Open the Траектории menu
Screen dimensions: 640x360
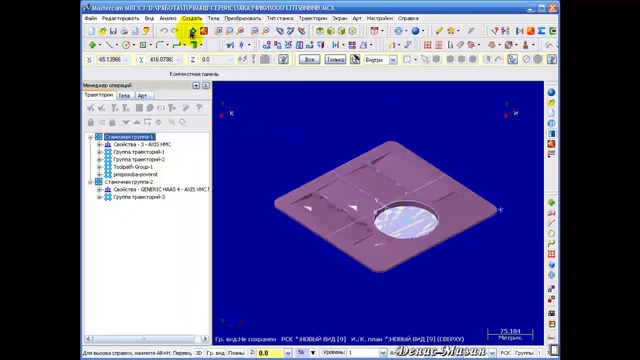[313, 18]
